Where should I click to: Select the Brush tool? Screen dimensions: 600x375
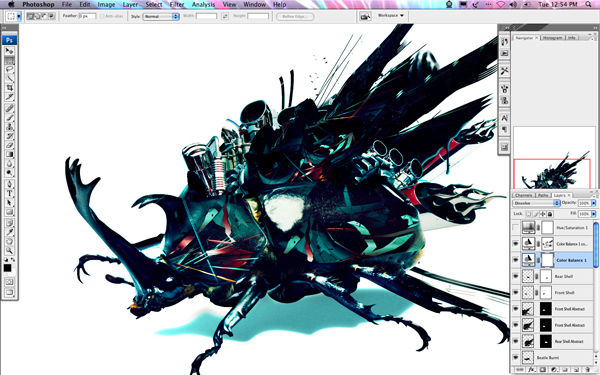pos(9,117)
